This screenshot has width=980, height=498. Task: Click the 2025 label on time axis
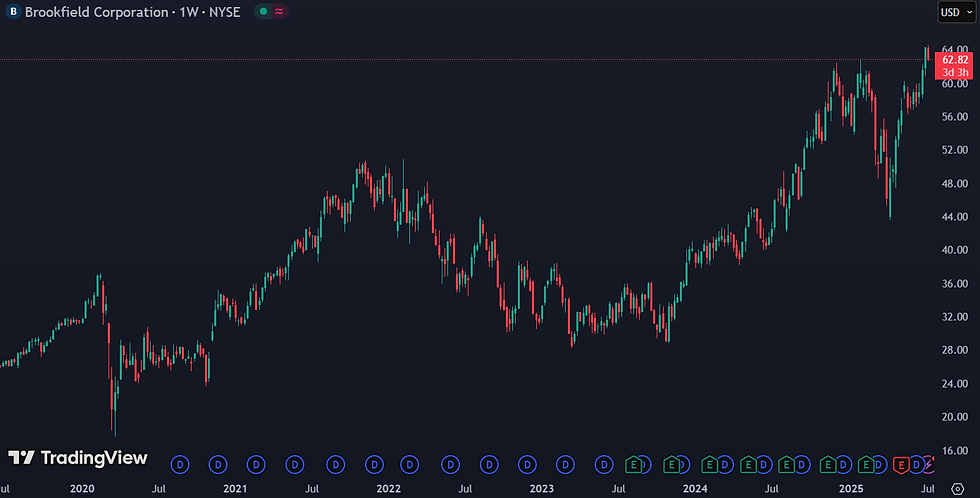coord(851,489)
